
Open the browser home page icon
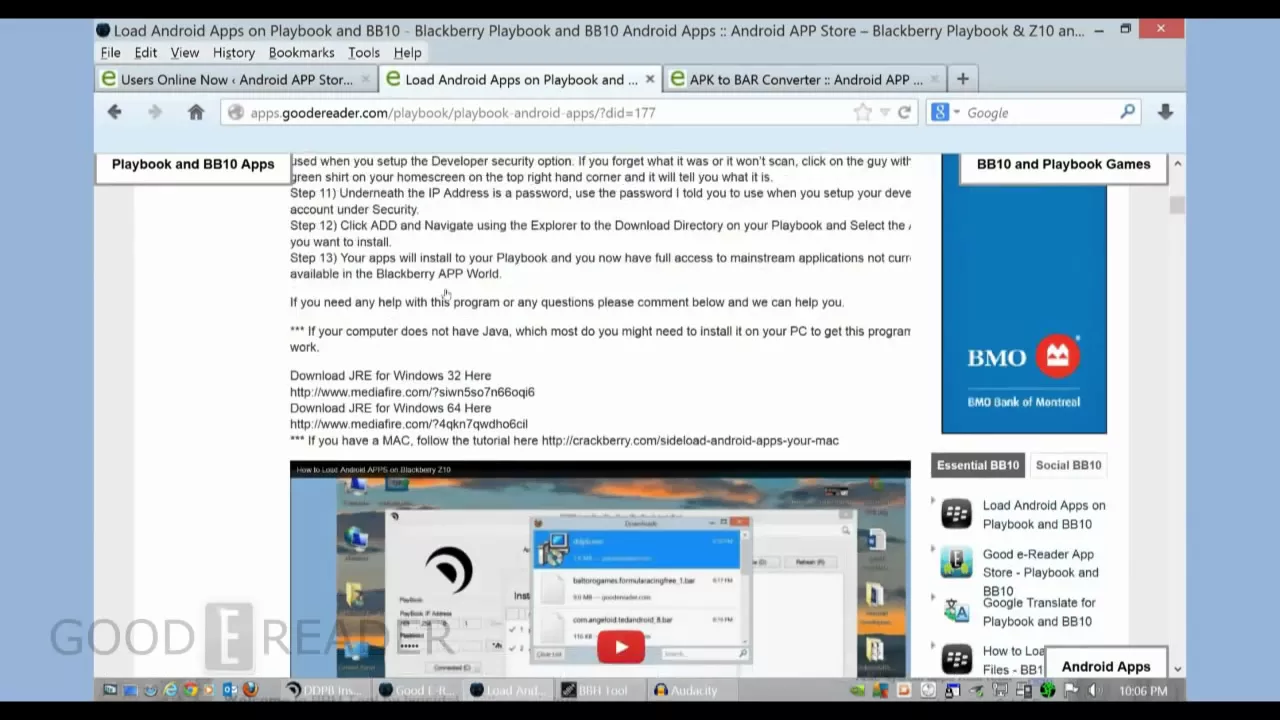coord(196,112)
